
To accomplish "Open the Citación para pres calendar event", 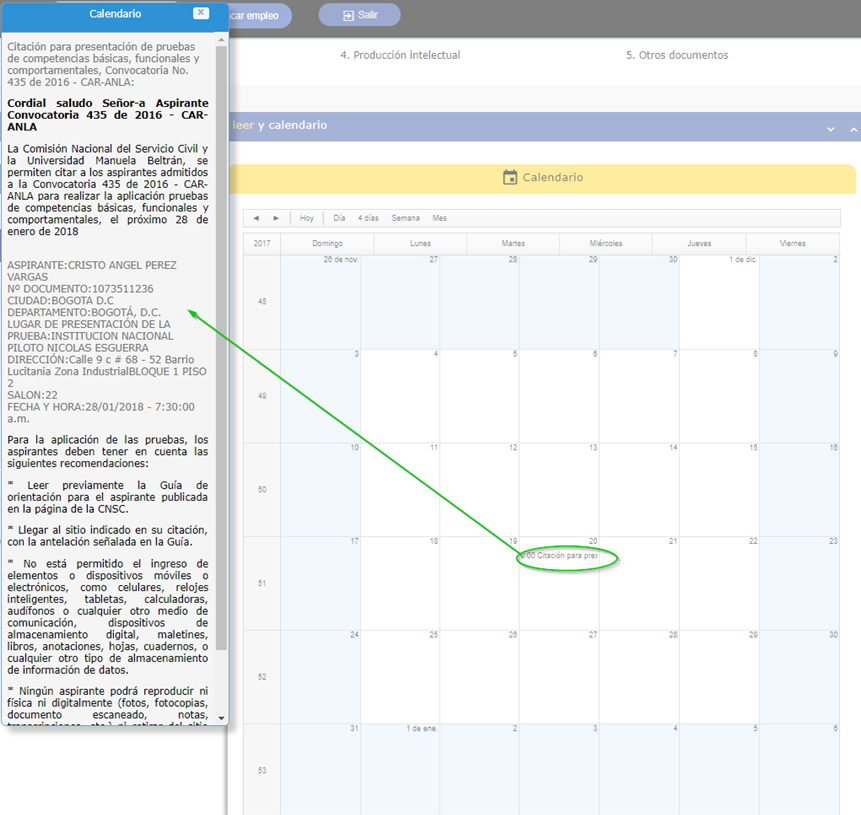I will (x=560, y=555).
